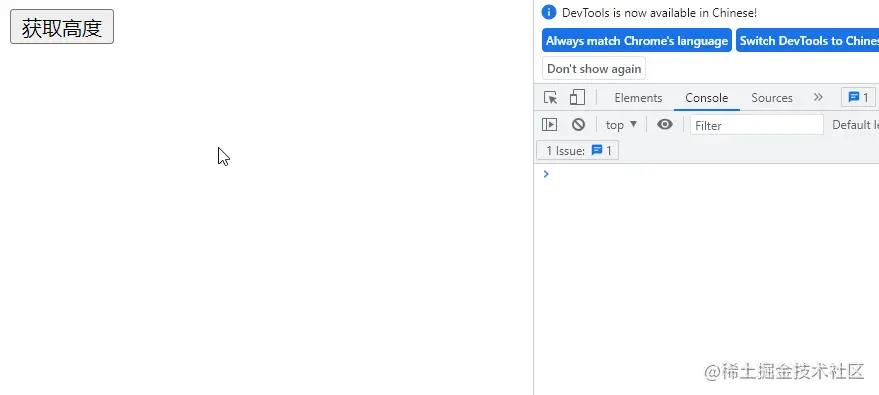The image size is (879, 395).
Task: Toggle the device toolbar icon
Action: coord(577,97)
